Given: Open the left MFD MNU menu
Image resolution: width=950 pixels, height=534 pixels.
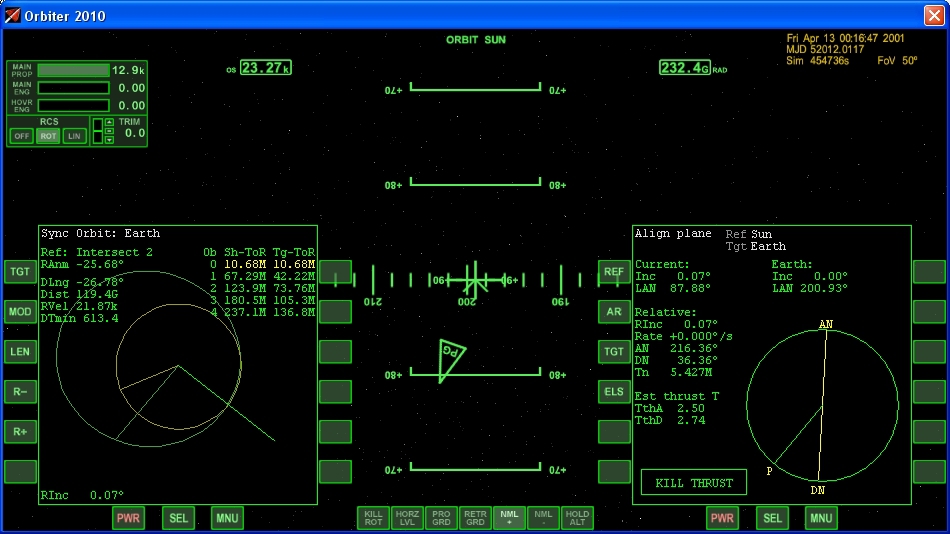Looking at the screenshot, I should [227, 518].
